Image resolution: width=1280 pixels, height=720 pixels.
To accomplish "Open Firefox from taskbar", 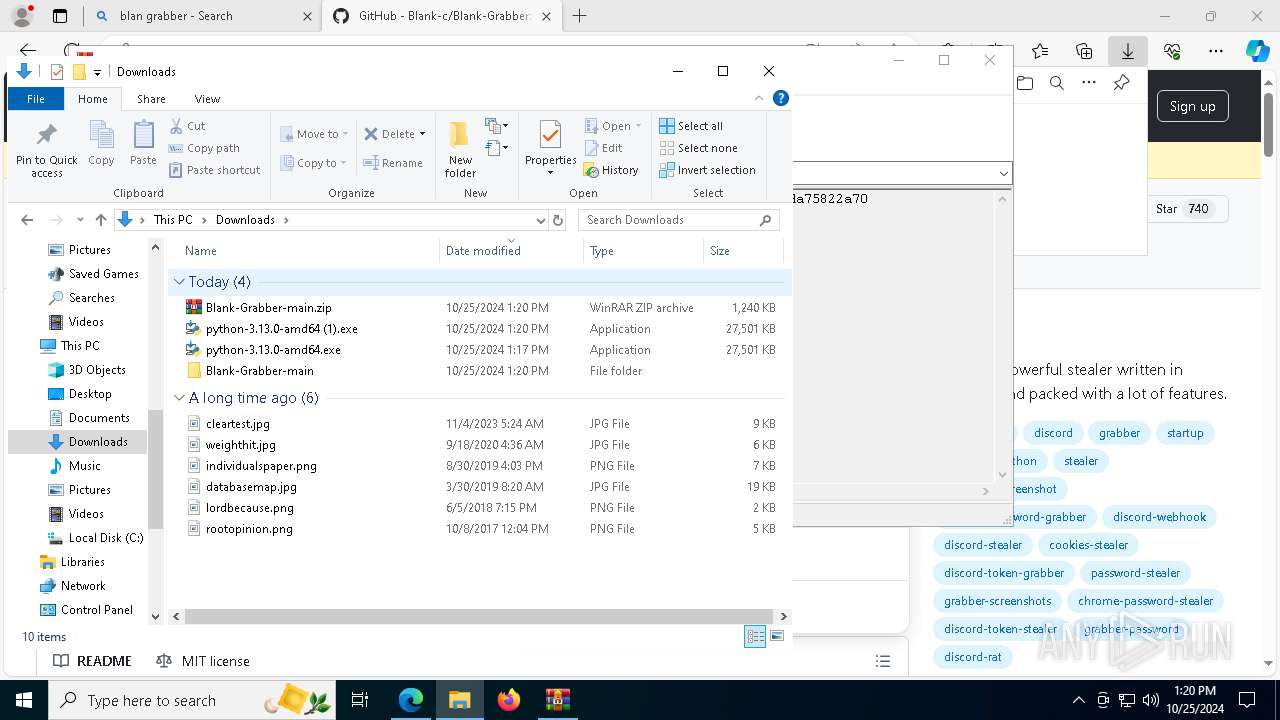I will [509, 700].
